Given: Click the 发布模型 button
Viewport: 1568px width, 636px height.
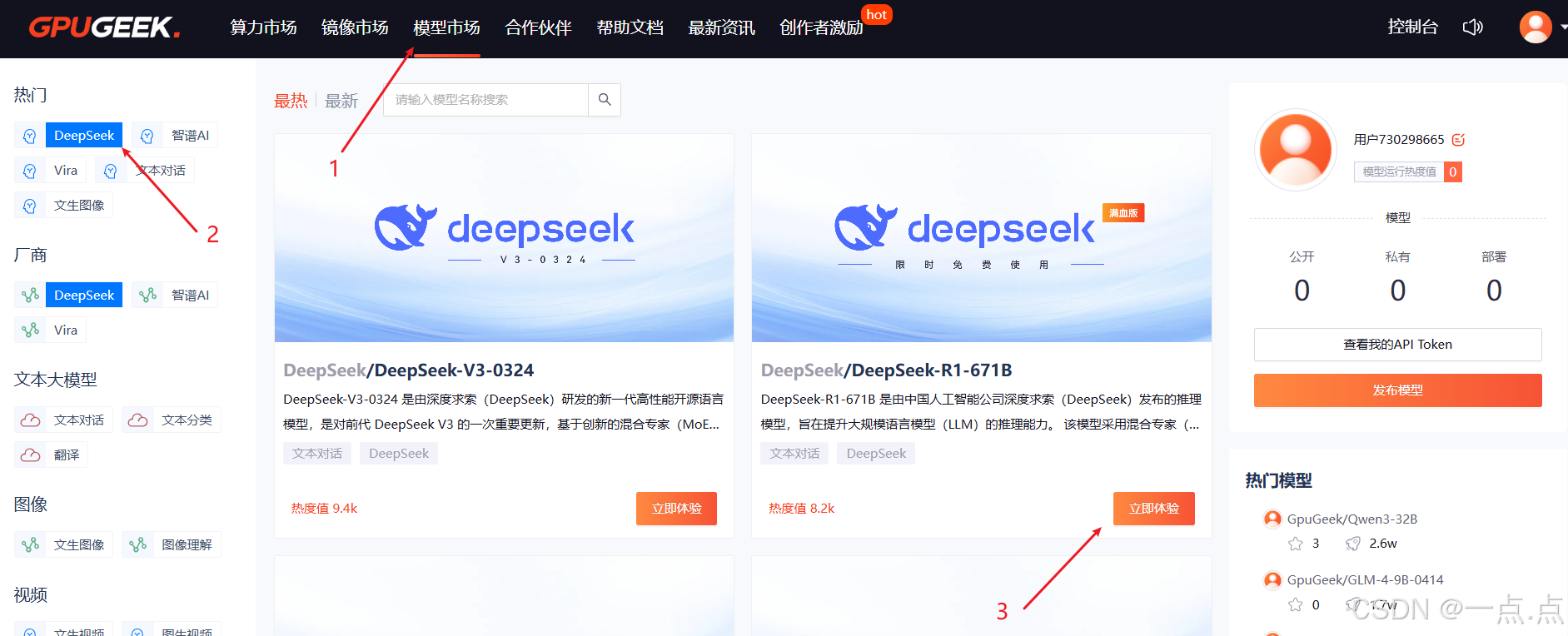Looking at the screenshot, I should point(1397,390).
